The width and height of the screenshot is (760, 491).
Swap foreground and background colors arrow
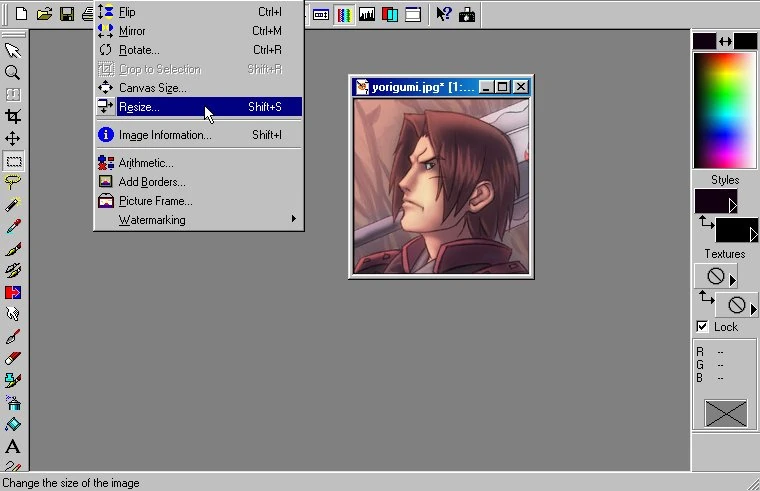(725, 42)
